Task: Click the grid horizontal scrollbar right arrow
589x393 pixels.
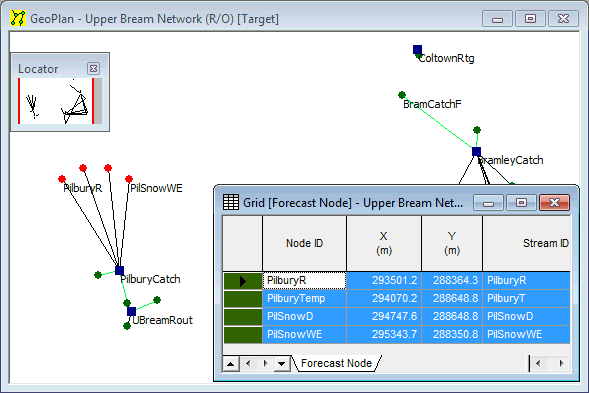Action: [561, 363]
